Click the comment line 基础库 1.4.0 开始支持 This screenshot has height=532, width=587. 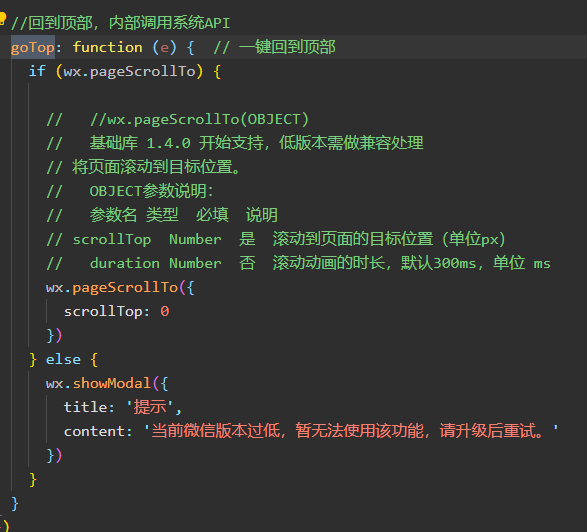point(235,143)
